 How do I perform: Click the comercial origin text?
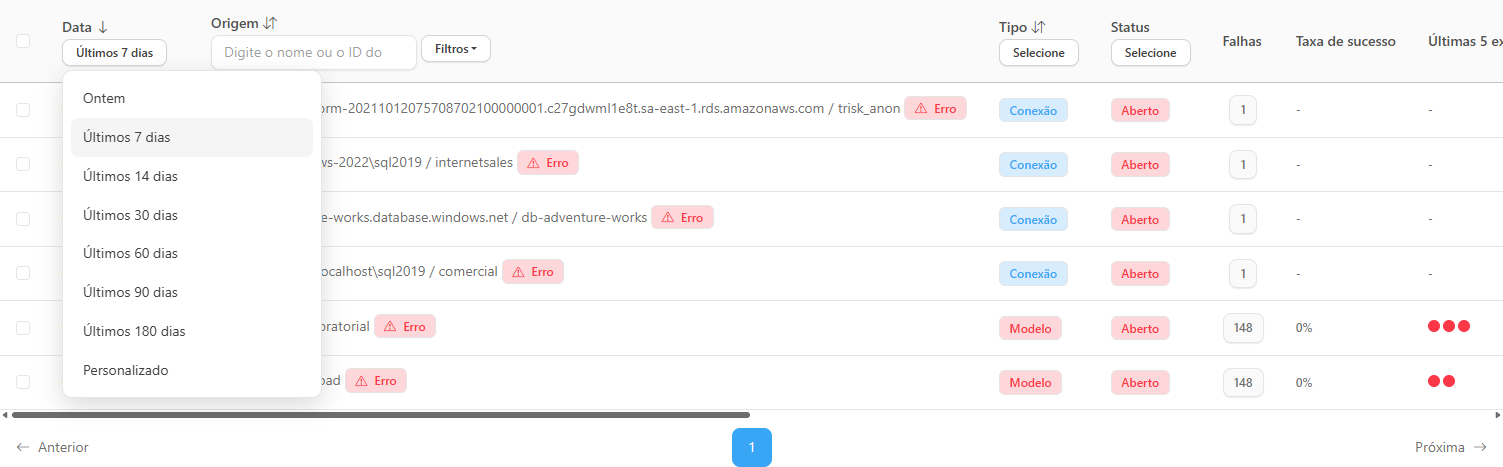click(x=408, y=271)
